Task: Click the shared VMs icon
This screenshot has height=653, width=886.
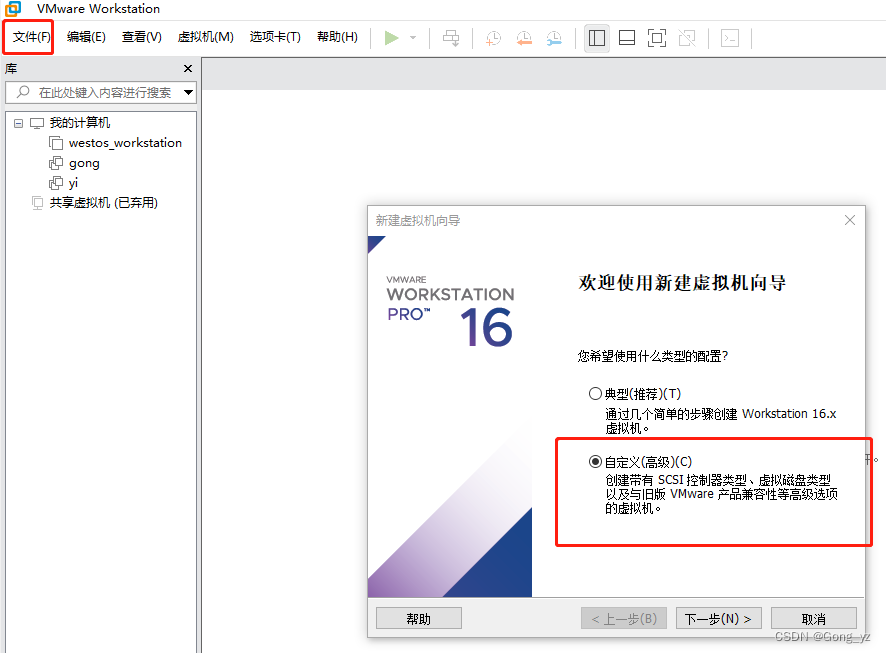Action: click(37, 203)
